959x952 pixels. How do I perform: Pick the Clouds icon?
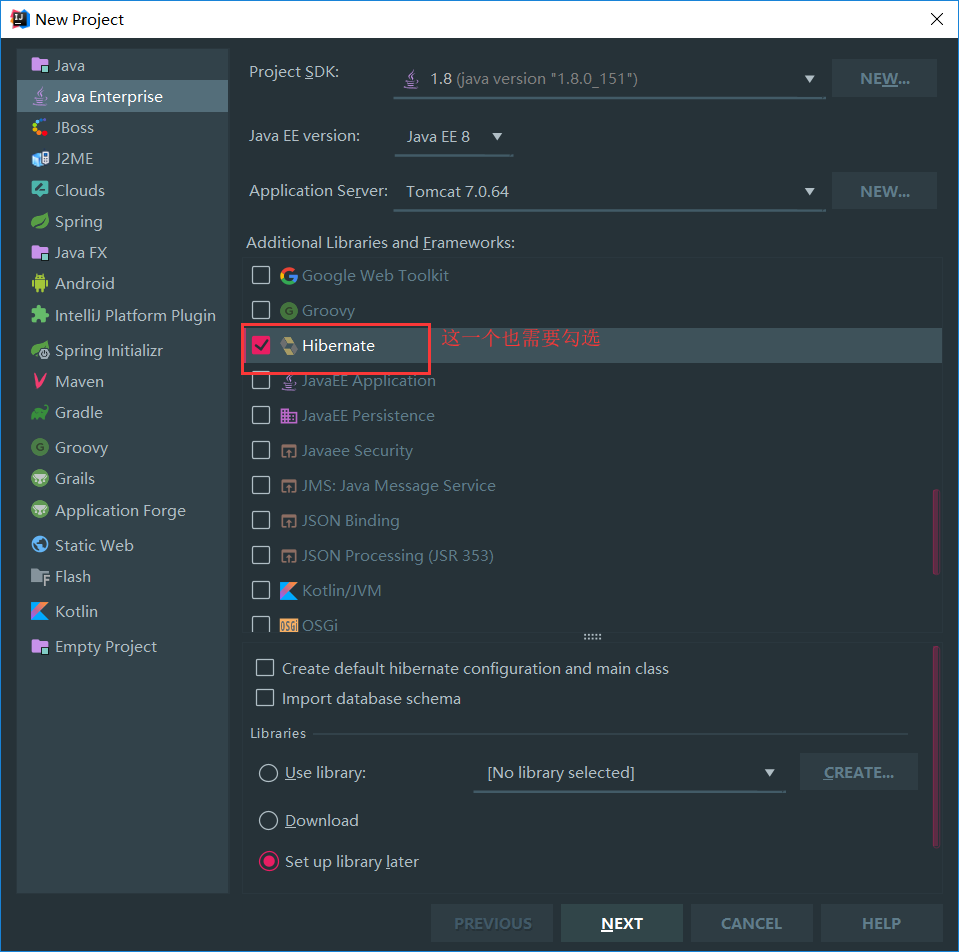[40, 190]
